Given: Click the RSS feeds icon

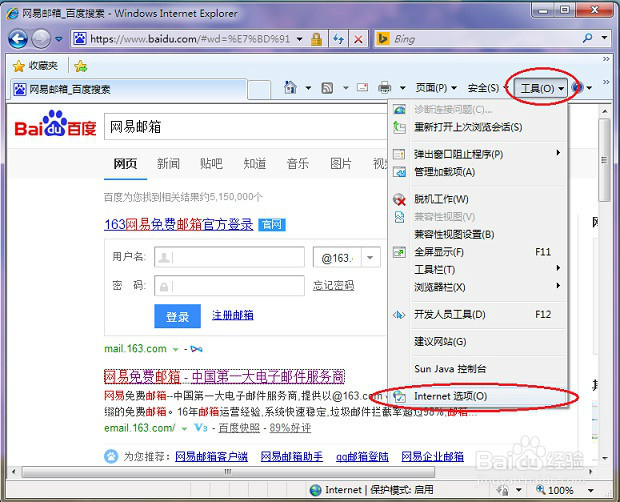Looking at the screenshot, I should (x=327, y=88).
